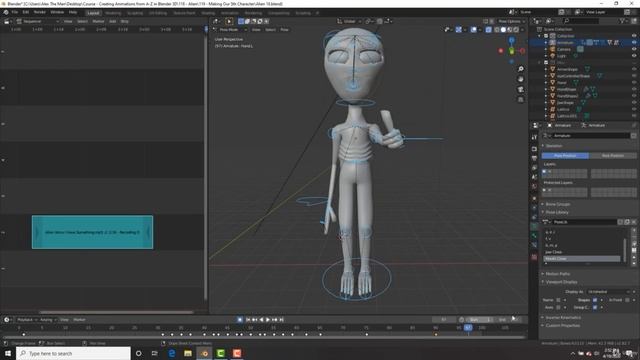Open the Bone properties tab icon
The width and height of the screenshot is (640, 360).
point(534,236)
